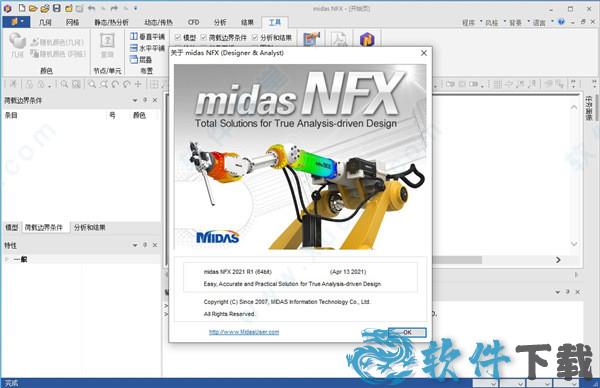Select the 模型 tab in left panel
The height and width of the screenshot is (388, 600).
point(12,227)
